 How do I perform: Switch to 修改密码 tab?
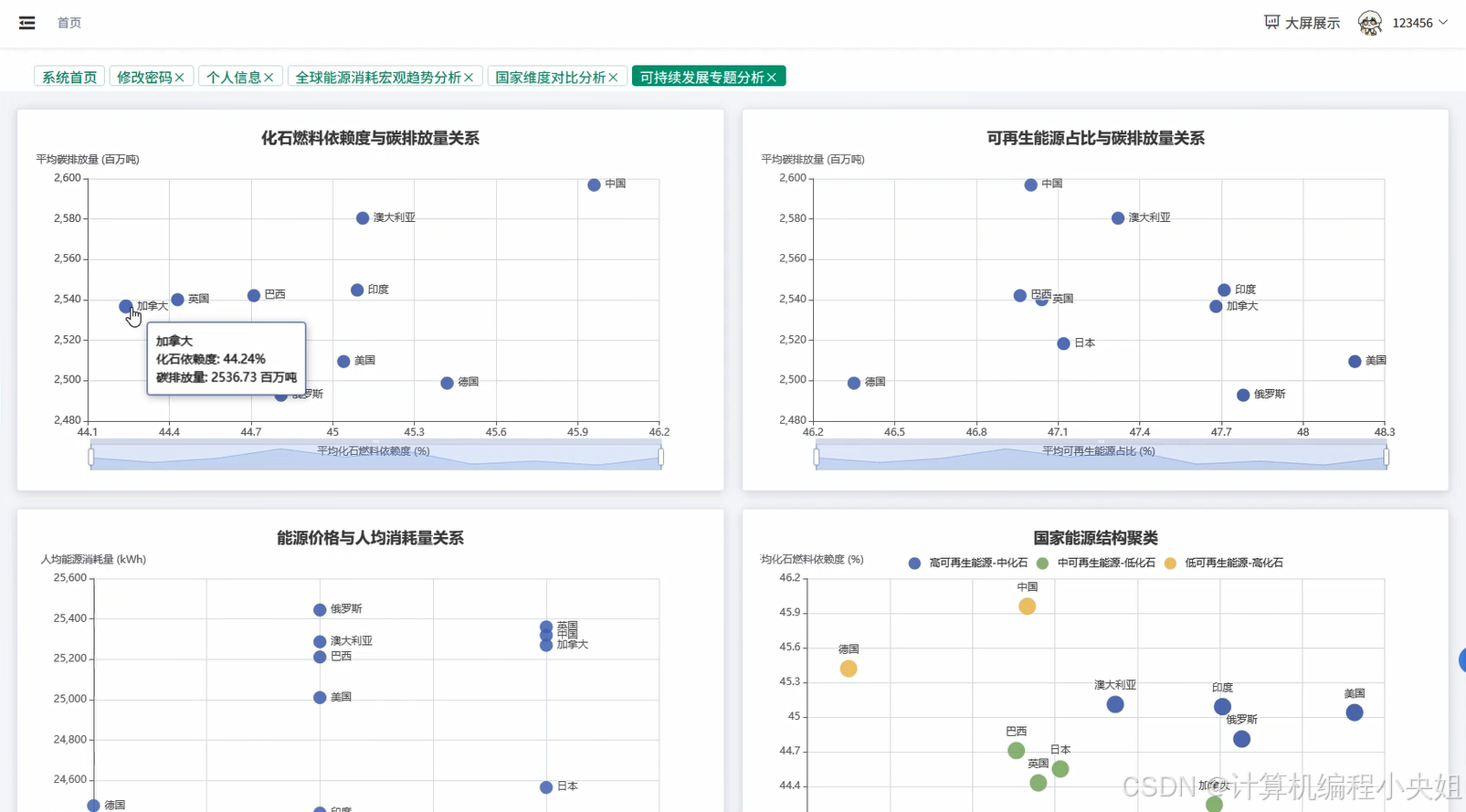pyautogui.click(x=144, y=77)
